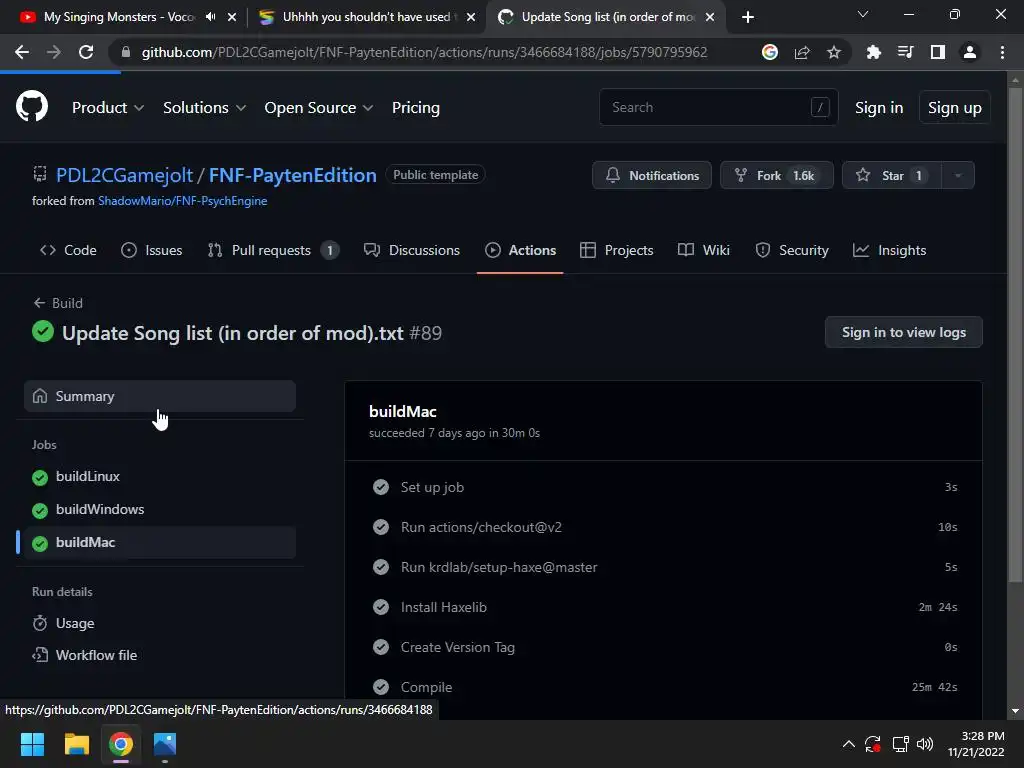This screenshot has width=1024, height=768.
Task: Expand the Run actions/checkout@v2 step
Action: [x=664, y=527]
